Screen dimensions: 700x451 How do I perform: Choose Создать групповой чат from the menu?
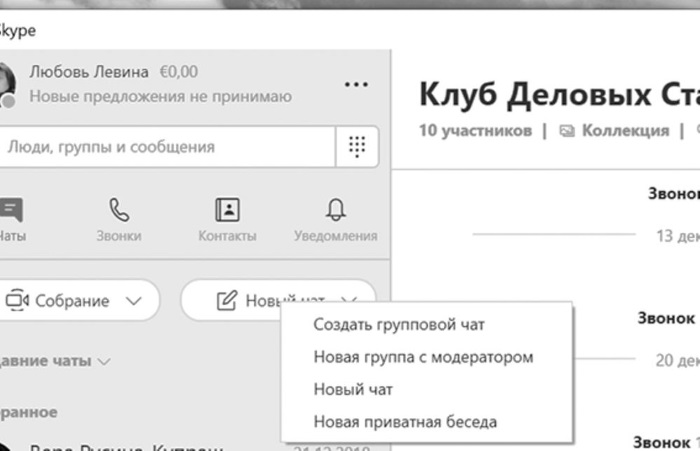(x=400, y=324)
